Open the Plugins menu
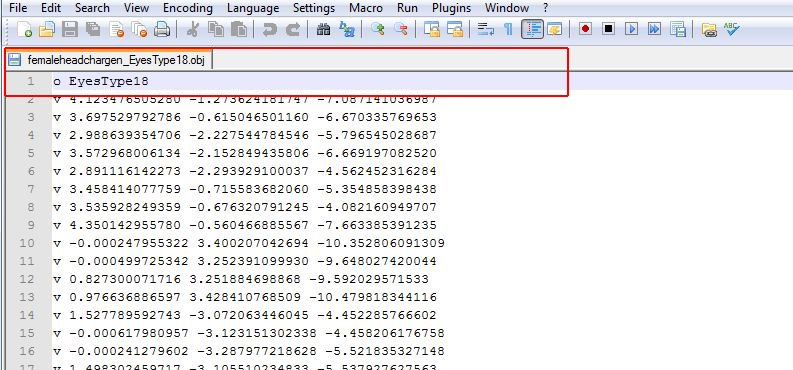 (x=451, y=8)
